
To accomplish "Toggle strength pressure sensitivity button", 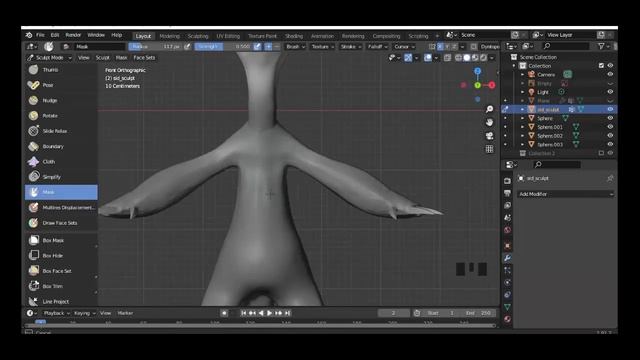I will pos(257,47).
